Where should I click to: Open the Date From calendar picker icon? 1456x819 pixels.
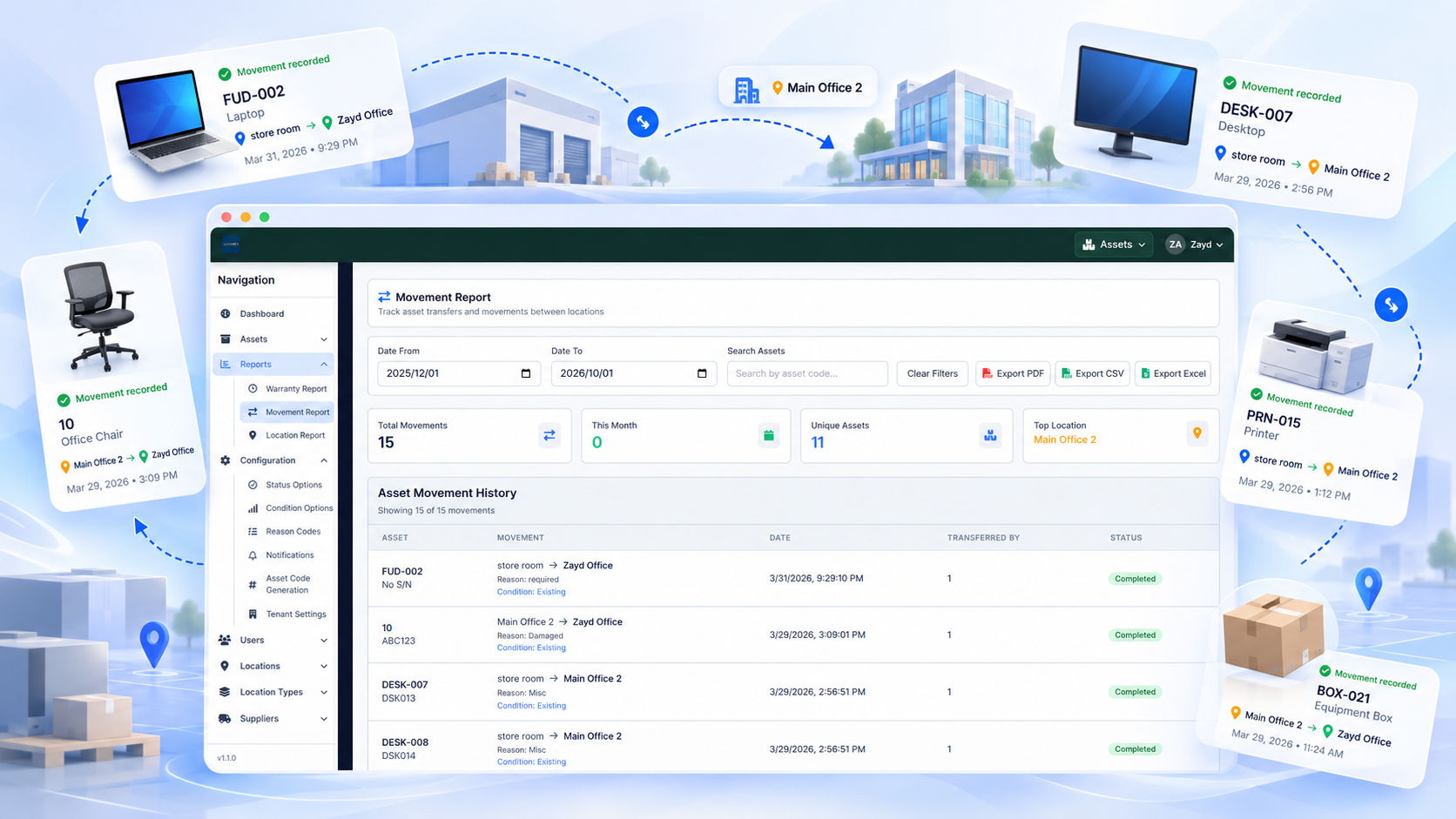coord(526,373)
